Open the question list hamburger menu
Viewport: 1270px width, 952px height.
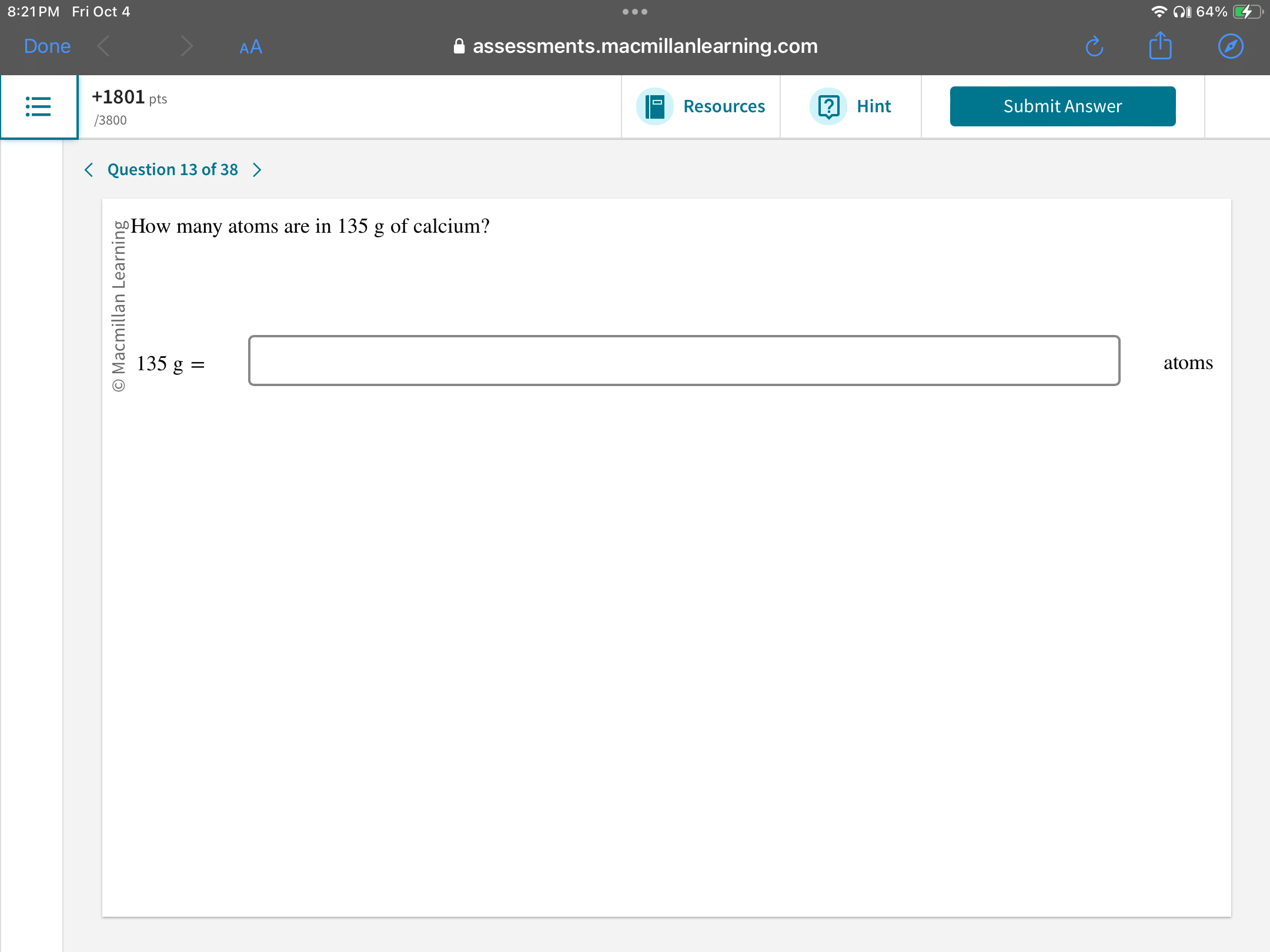pos(38,106)
